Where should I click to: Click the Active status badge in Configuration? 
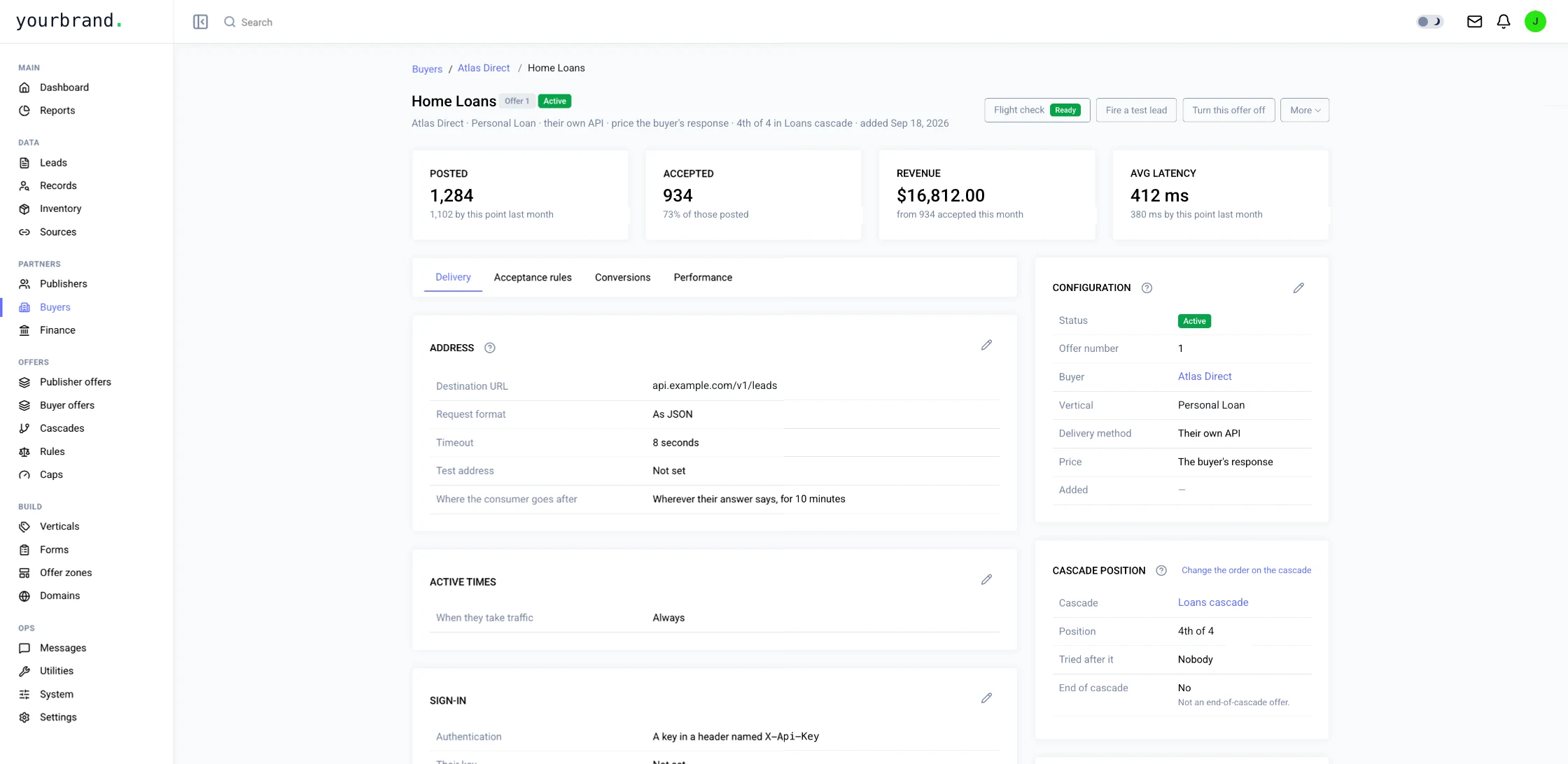pyautogui.click(x=1194, y=321)
